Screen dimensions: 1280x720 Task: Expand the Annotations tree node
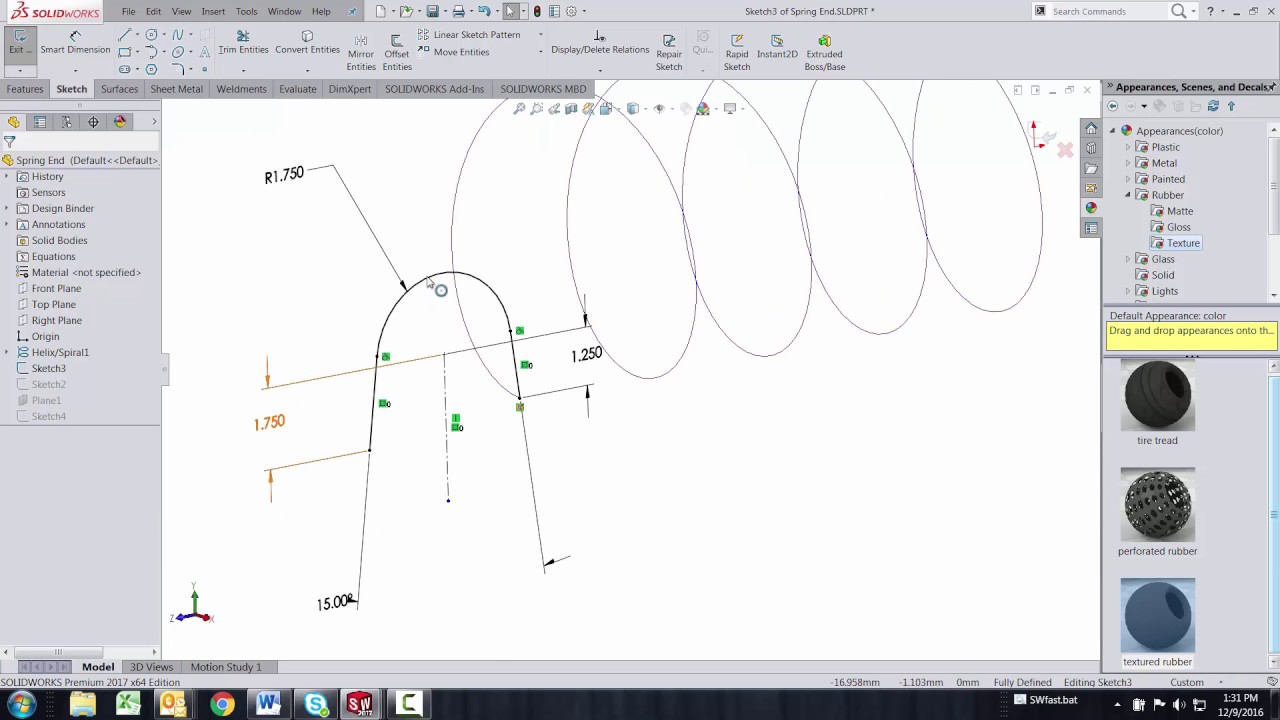pos(7,224)
